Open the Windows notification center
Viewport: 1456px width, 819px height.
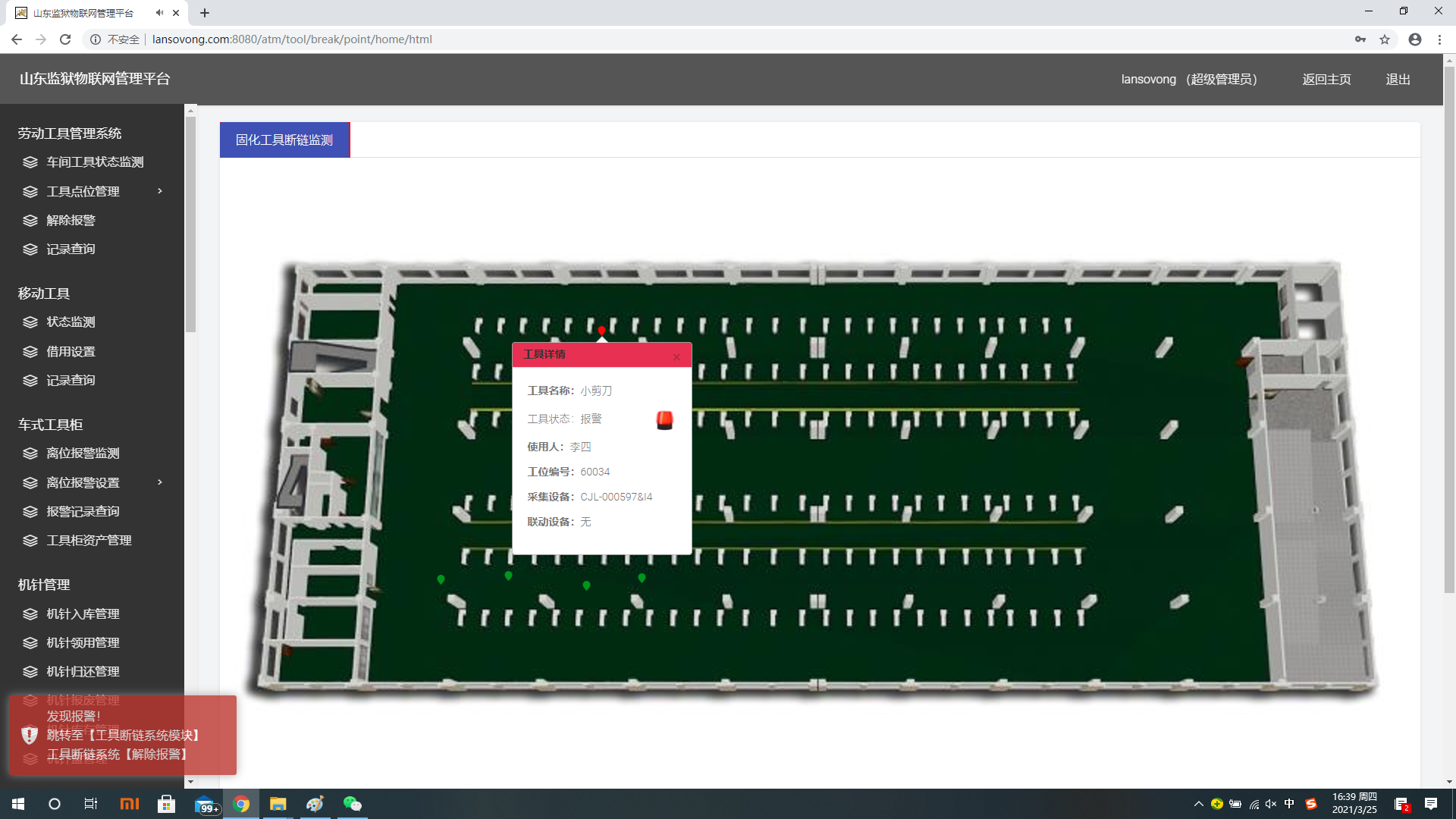(1431, 804)
